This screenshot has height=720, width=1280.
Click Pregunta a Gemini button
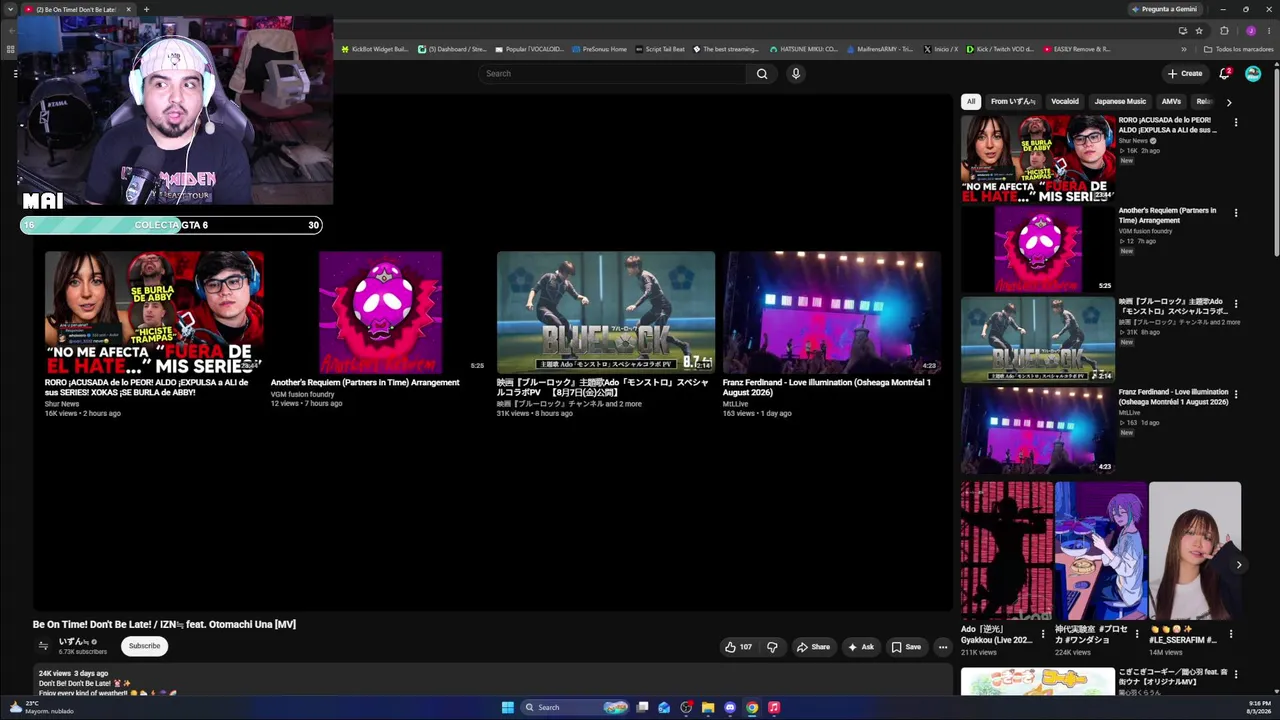(x=1164, y=9)
